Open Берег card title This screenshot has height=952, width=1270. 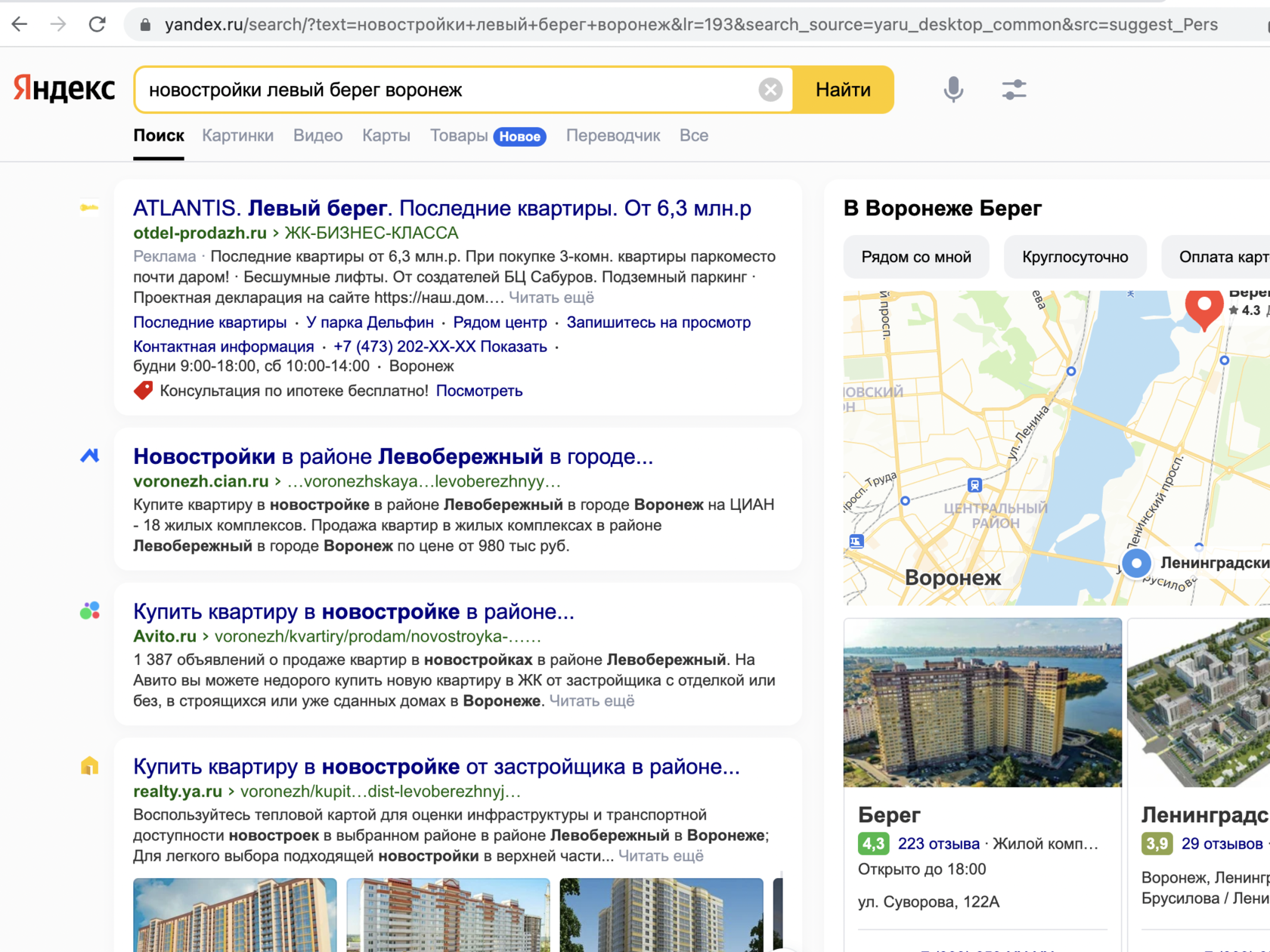pyautogui.click(x=889, y=814)
